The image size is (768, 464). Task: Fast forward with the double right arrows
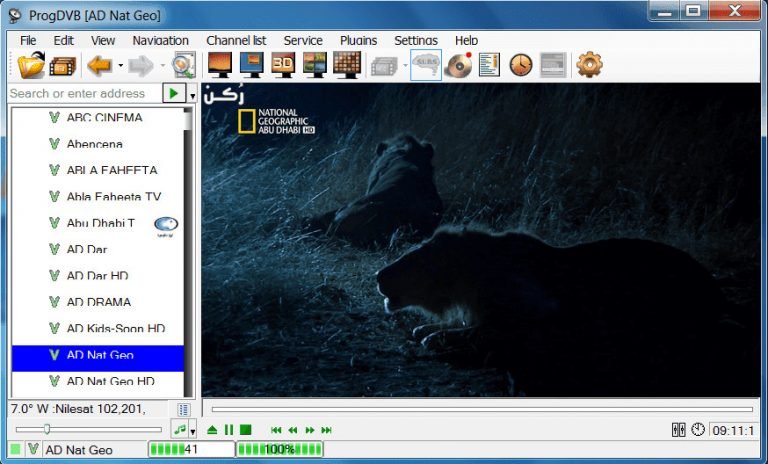point(310,430)
